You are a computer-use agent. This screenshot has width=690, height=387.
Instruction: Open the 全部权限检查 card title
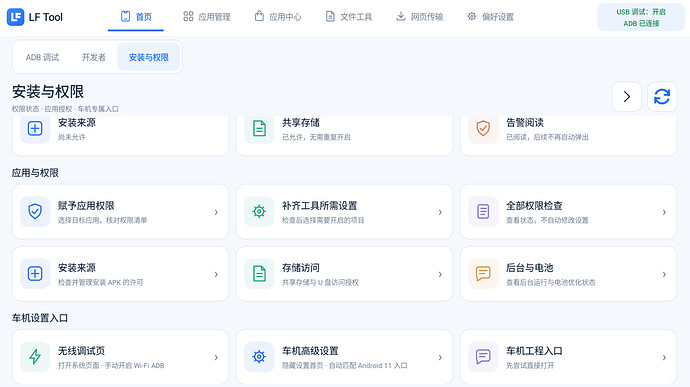click(534, 206)
